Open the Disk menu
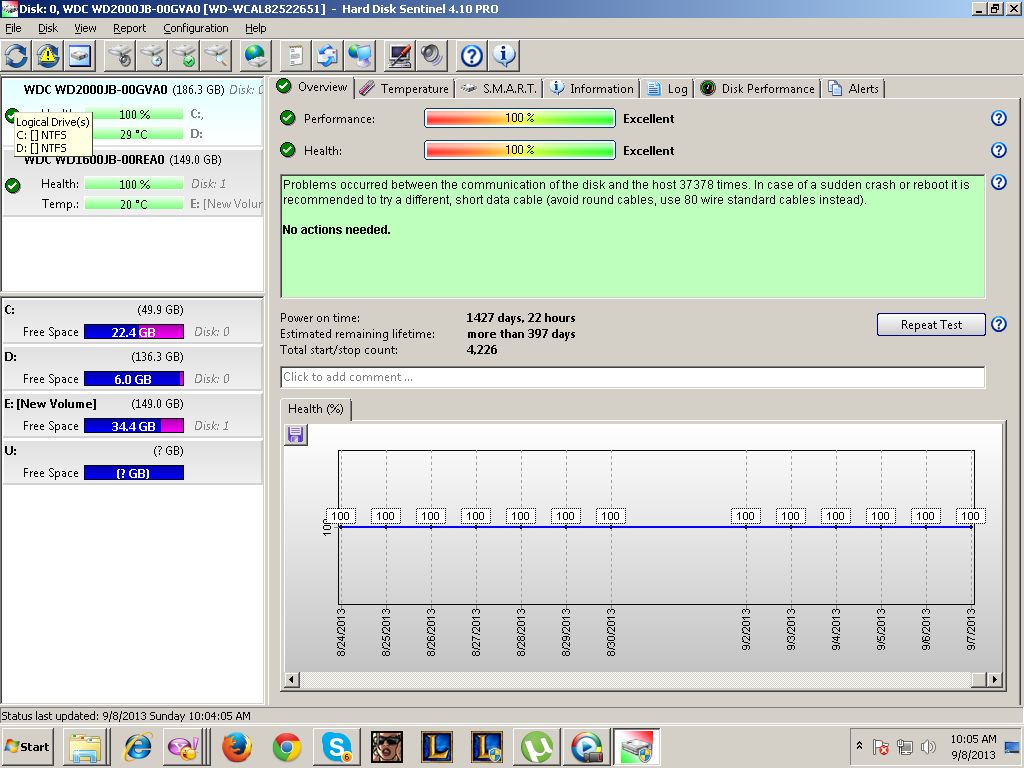 coord(48,28)
